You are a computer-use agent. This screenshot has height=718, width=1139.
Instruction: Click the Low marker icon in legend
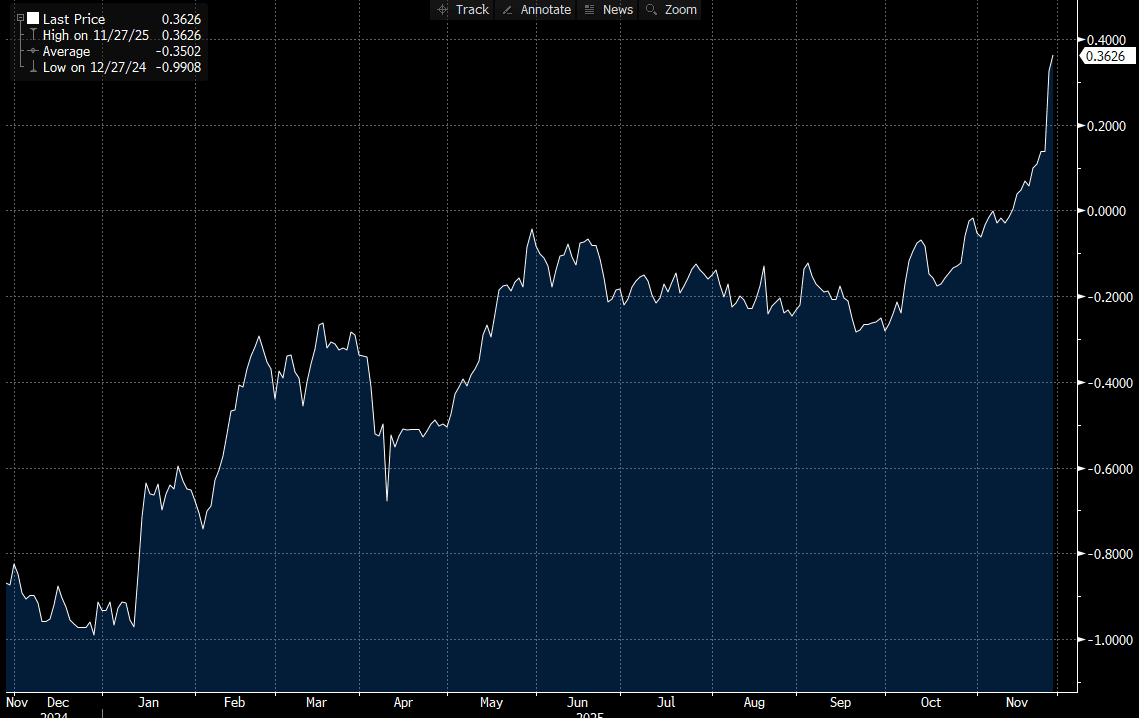click(x=33, y=67)
